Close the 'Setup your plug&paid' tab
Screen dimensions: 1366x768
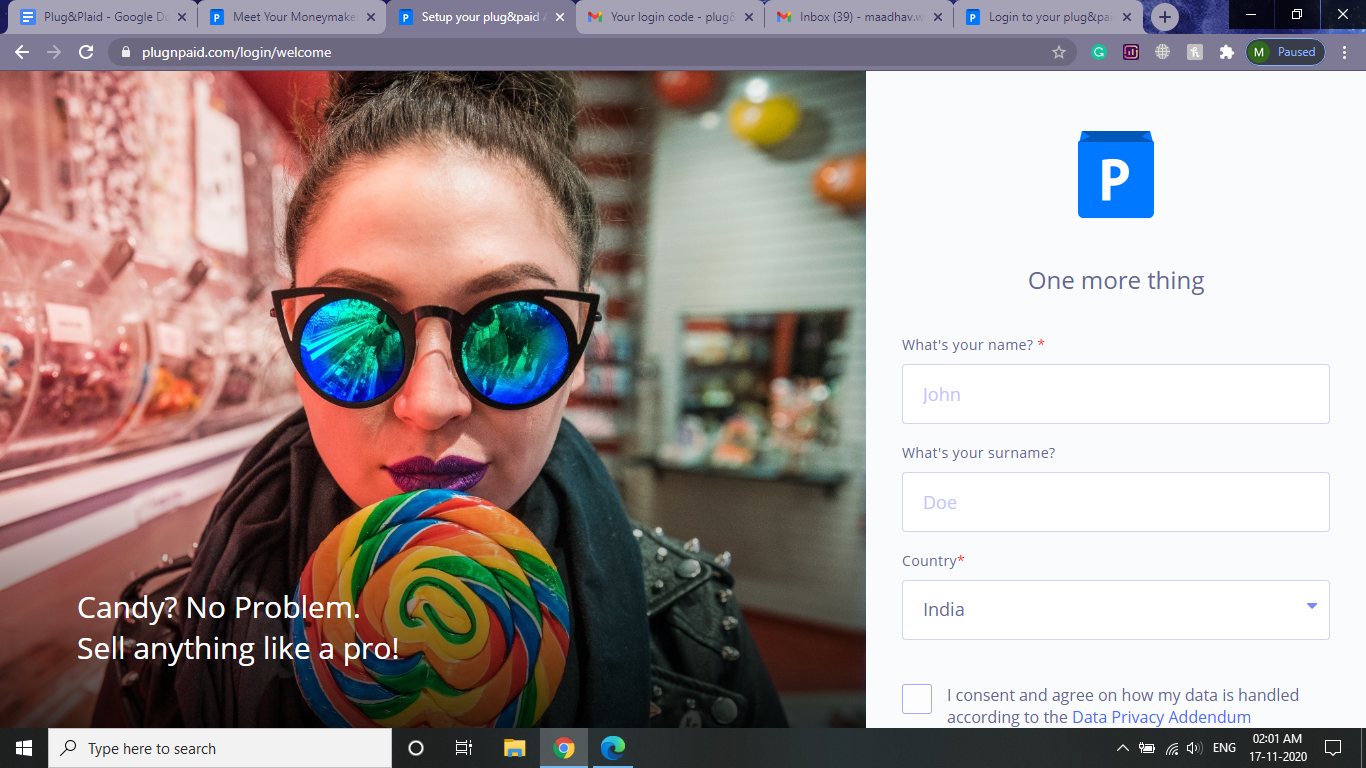(560, 17)
